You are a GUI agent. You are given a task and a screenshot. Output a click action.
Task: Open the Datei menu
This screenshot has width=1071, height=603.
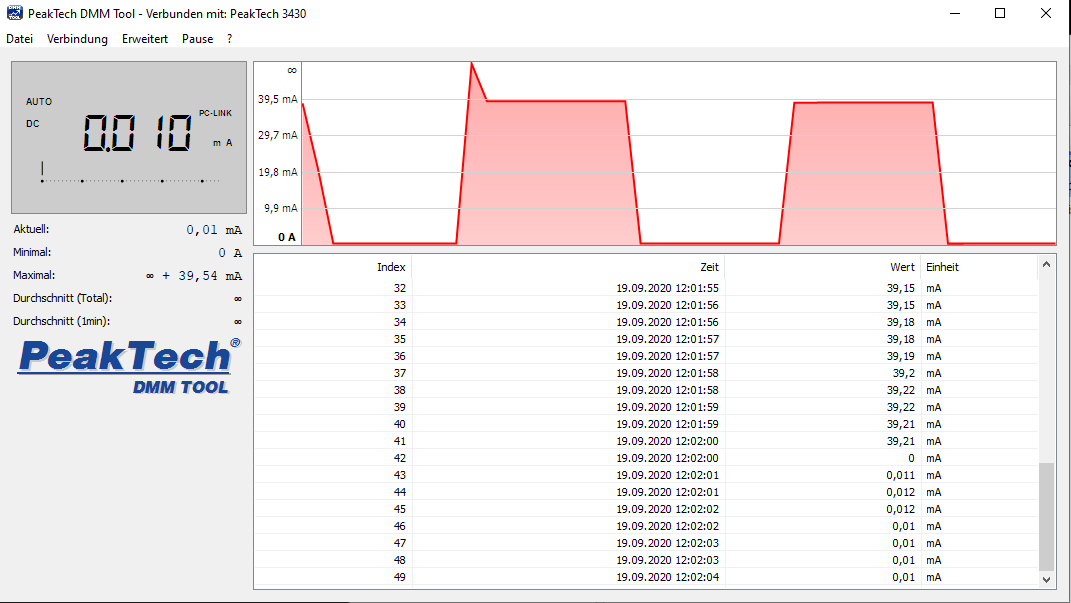tap(19, 39)
